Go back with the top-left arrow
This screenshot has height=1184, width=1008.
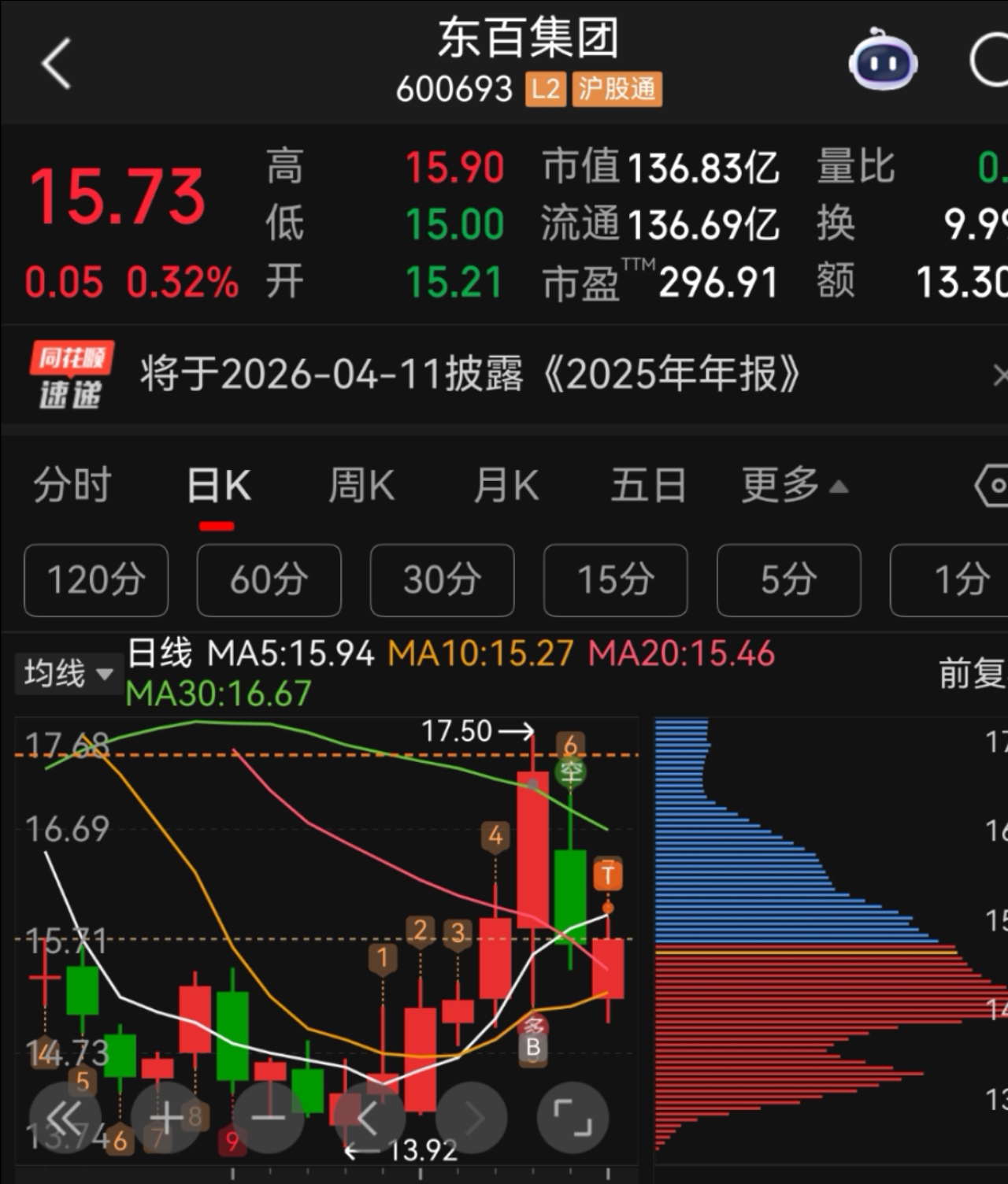[56, 63]
